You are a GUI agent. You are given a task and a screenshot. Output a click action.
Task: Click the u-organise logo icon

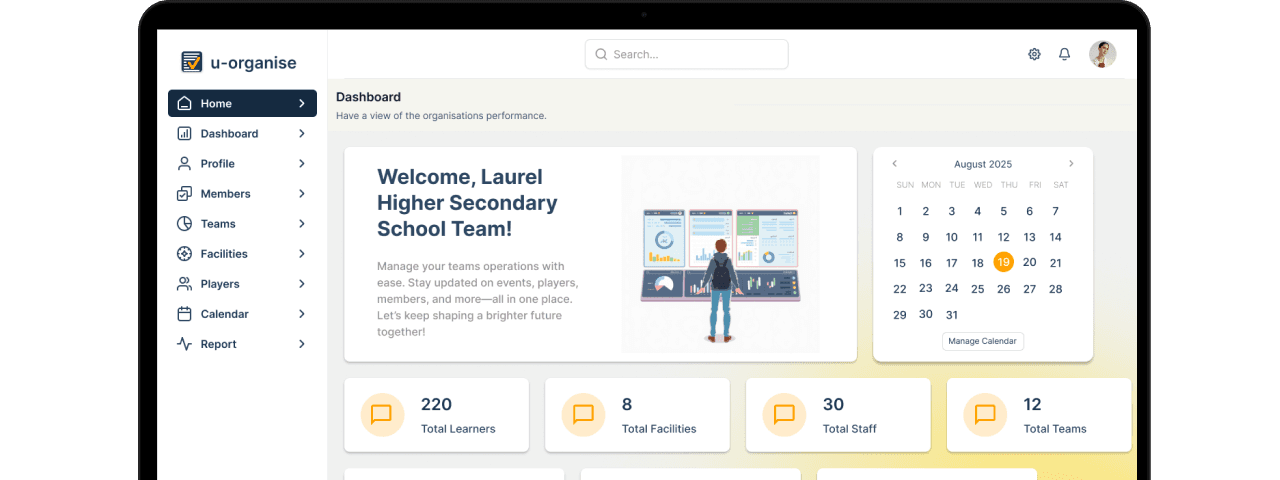(191, 62)
